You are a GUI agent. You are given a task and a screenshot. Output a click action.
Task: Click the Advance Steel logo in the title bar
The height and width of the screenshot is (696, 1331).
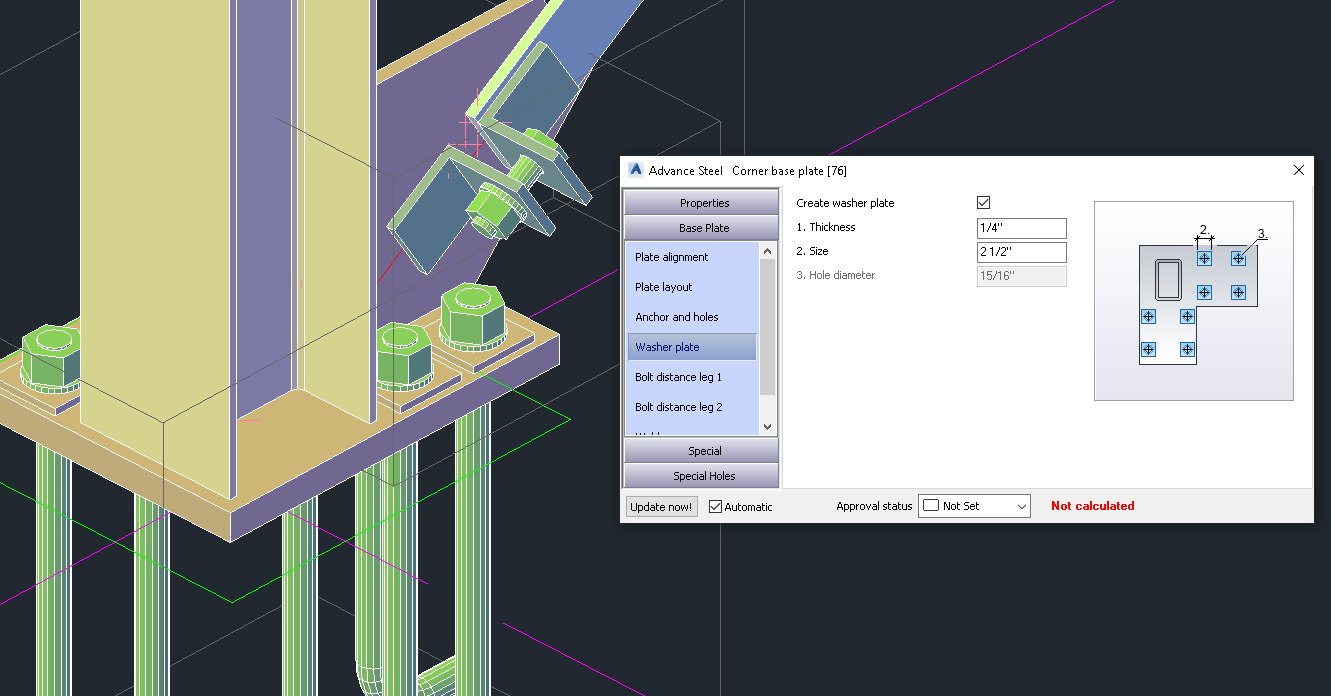(635, 170)
